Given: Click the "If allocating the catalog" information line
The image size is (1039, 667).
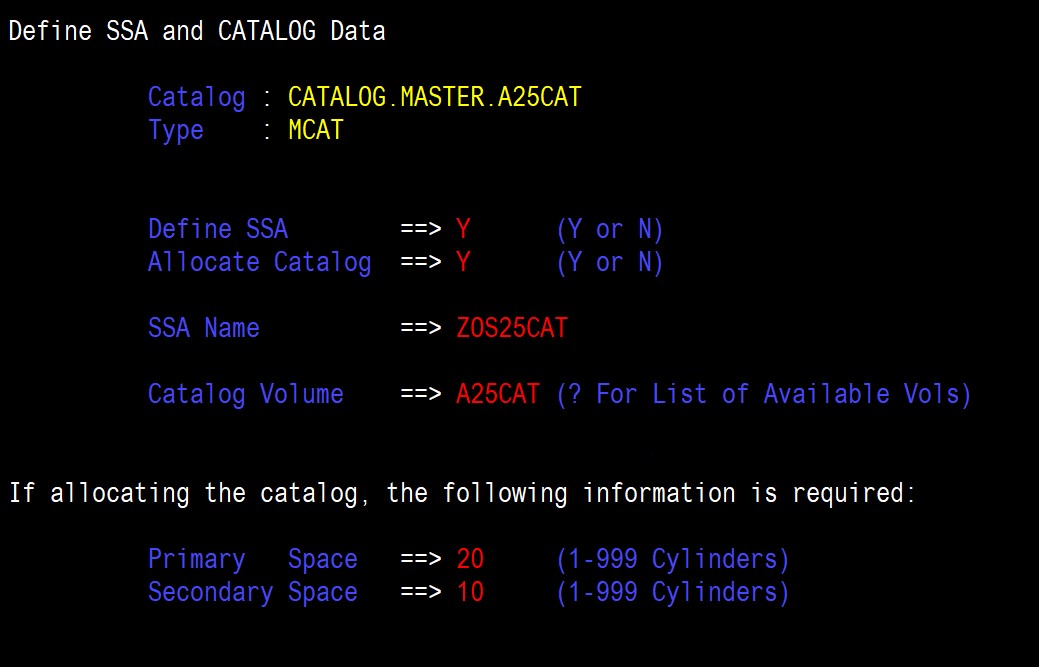Looking at the screenshot, I should point(462,493).
